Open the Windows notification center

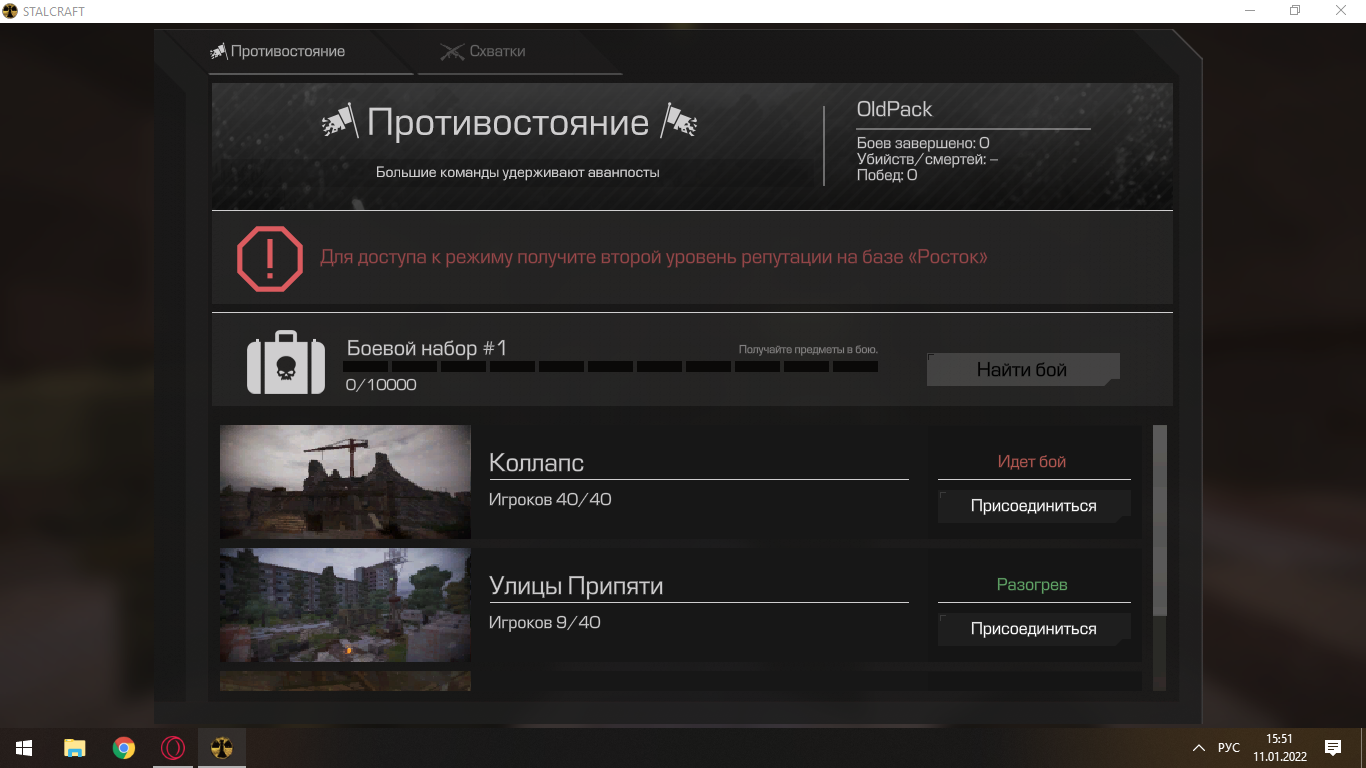pyautogui.click(x=1333, y=748)
